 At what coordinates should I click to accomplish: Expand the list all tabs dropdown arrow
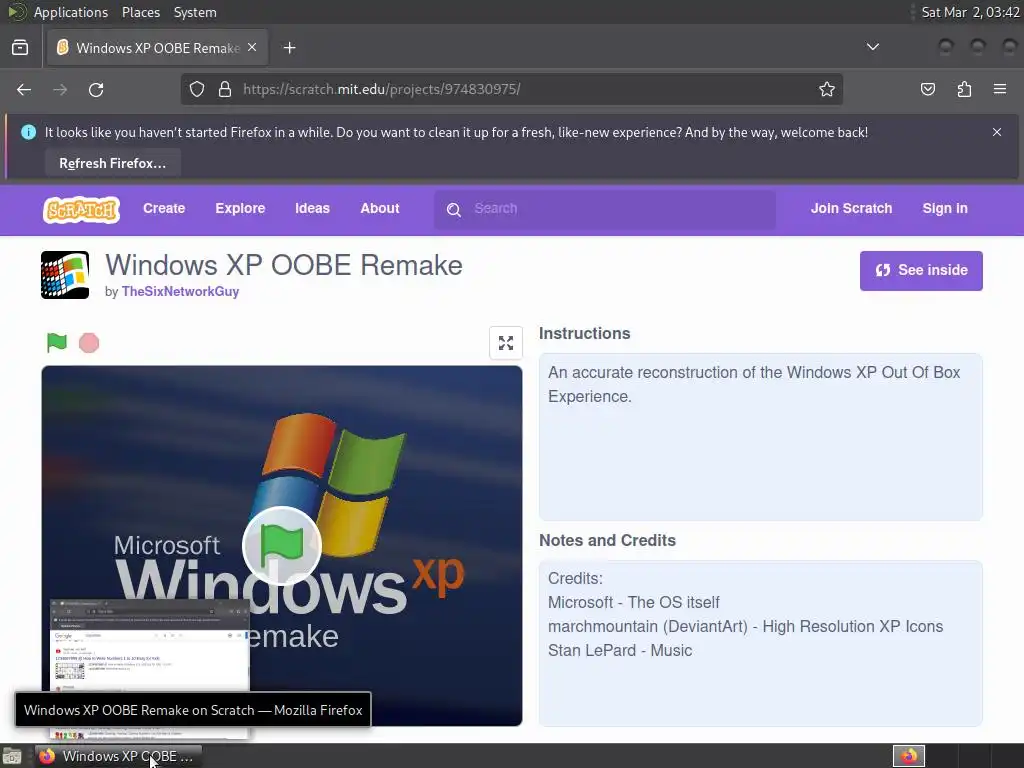point(872,47)
